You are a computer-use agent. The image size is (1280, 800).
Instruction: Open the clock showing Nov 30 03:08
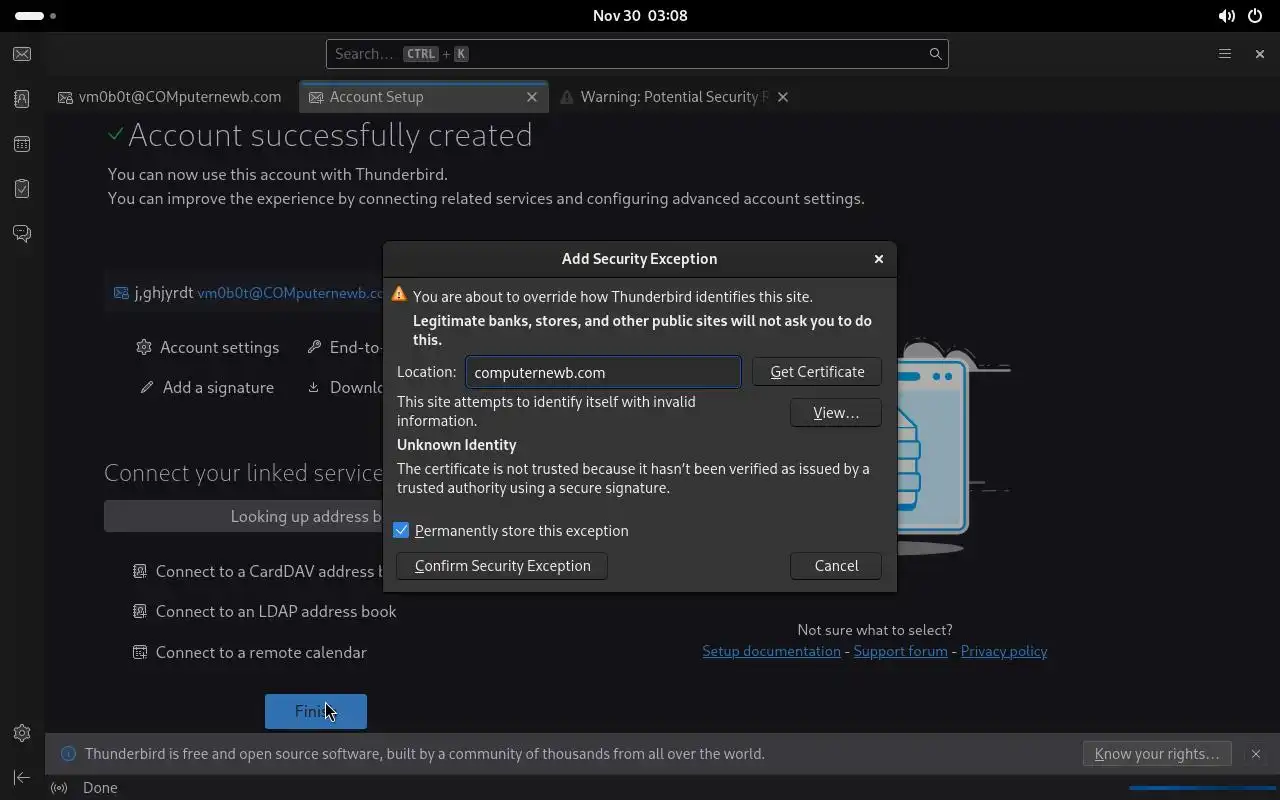point(640,16)
